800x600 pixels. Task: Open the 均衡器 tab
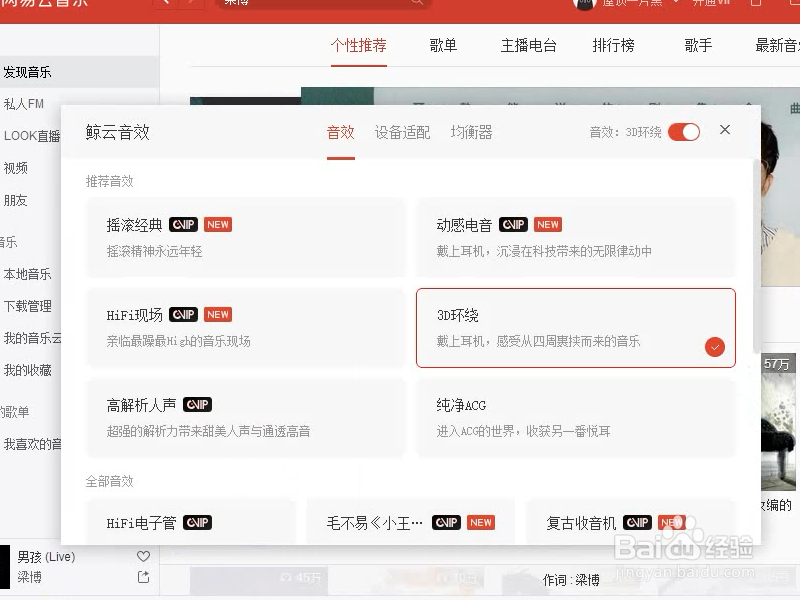471,133
